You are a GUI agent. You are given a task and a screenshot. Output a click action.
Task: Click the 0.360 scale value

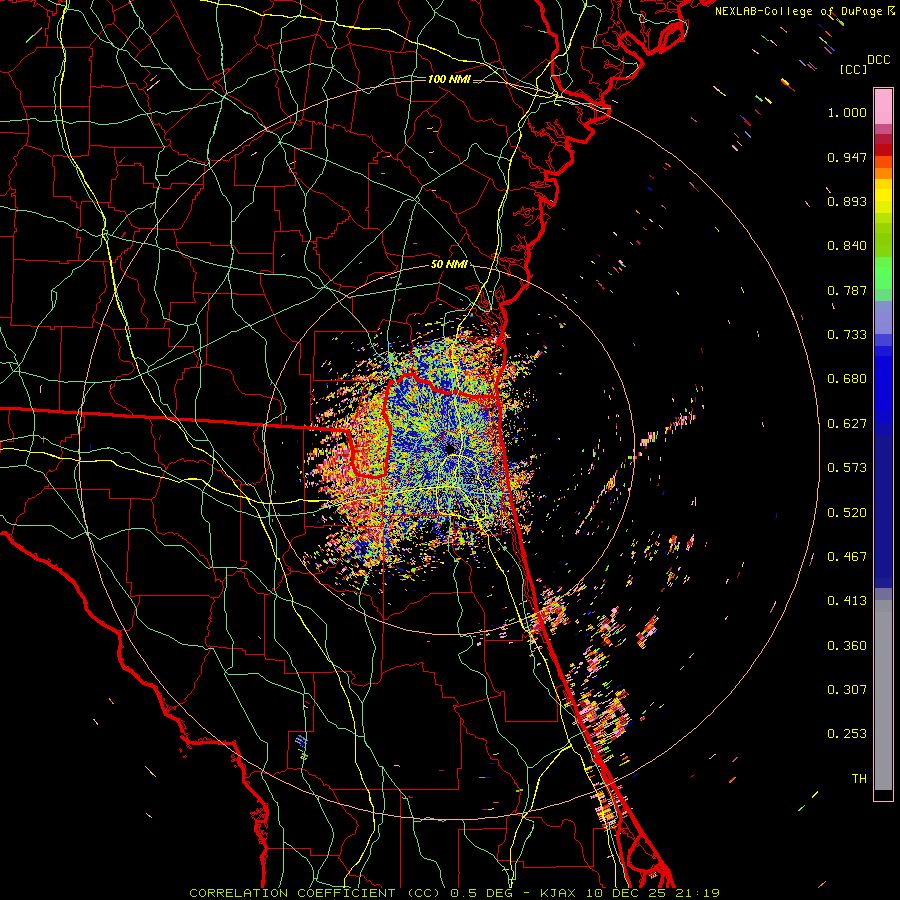[x=847, y=646]
